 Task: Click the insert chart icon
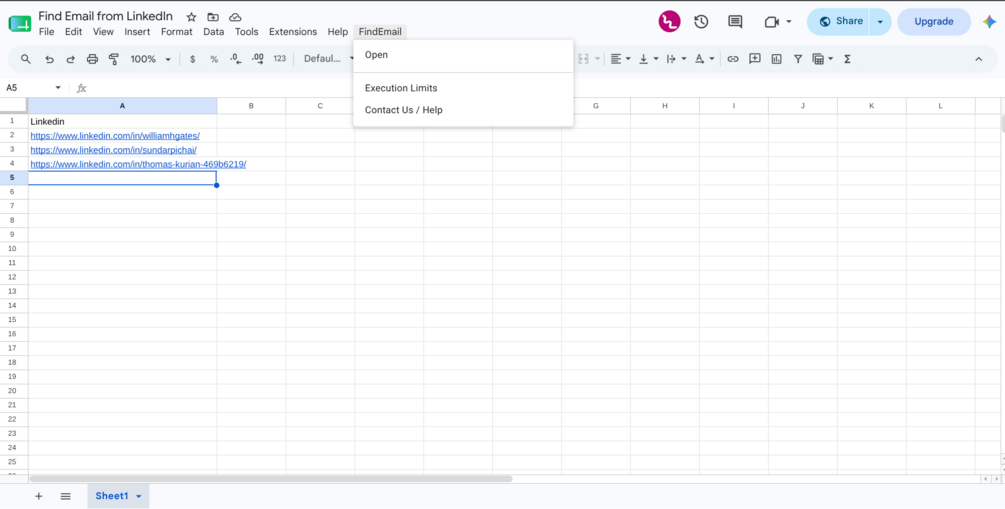tap(776, 59)
